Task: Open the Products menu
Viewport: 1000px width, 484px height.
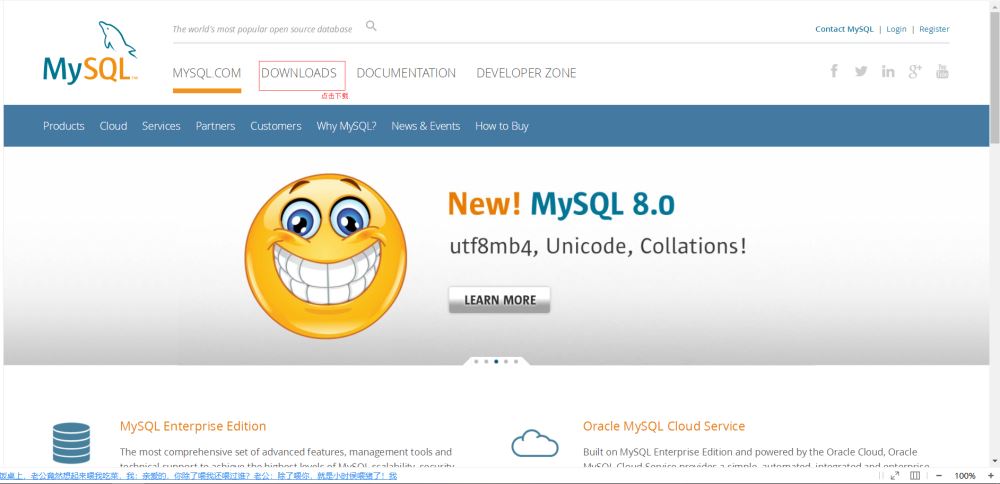Action: coord(64,126)
